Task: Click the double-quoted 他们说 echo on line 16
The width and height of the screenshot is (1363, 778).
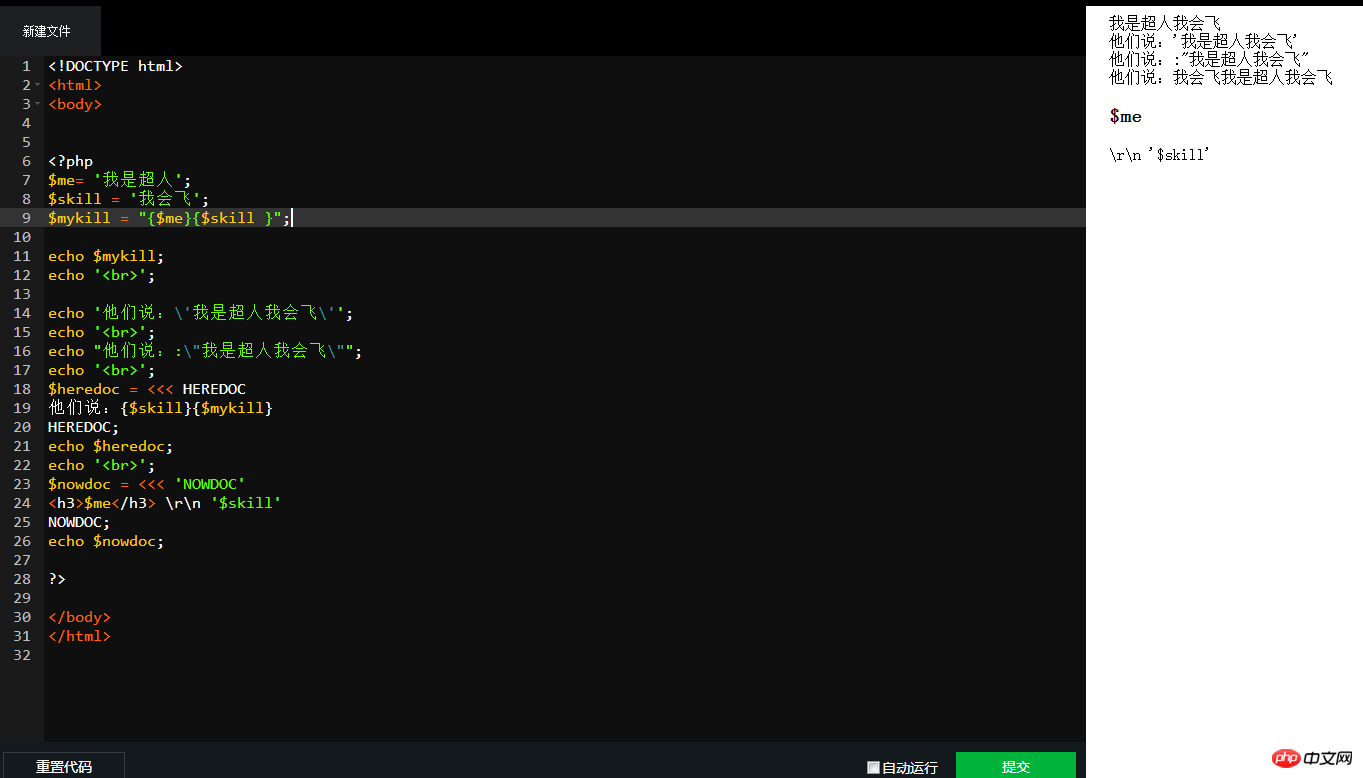Action: 205,351
